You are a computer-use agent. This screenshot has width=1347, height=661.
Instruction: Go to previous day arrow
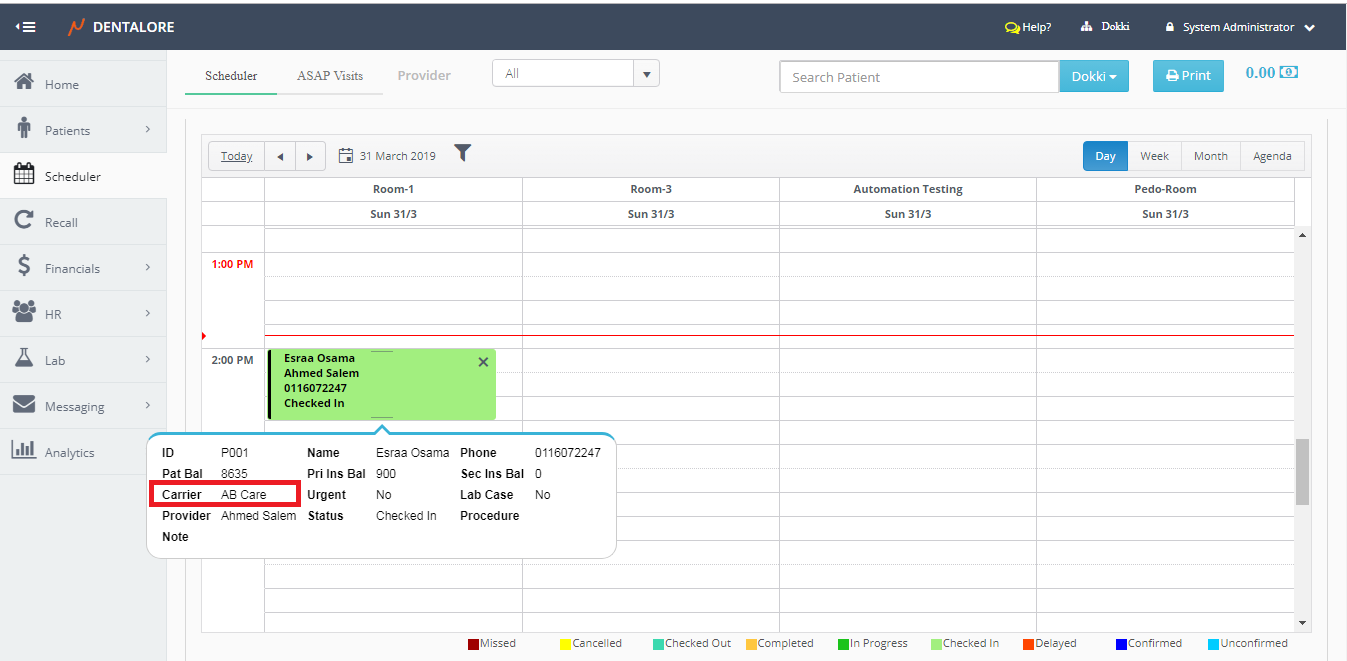coord(280,157)
